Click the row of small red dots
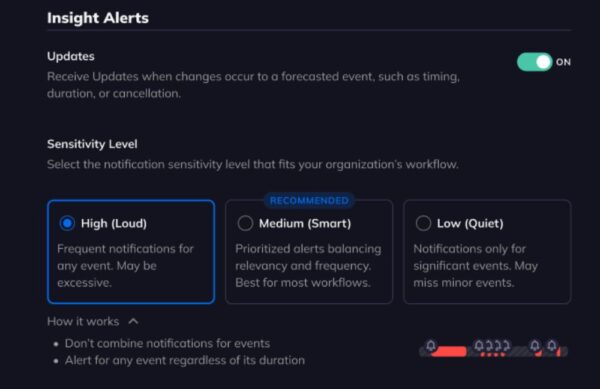The image size is (600, 389). click(492, 355)
